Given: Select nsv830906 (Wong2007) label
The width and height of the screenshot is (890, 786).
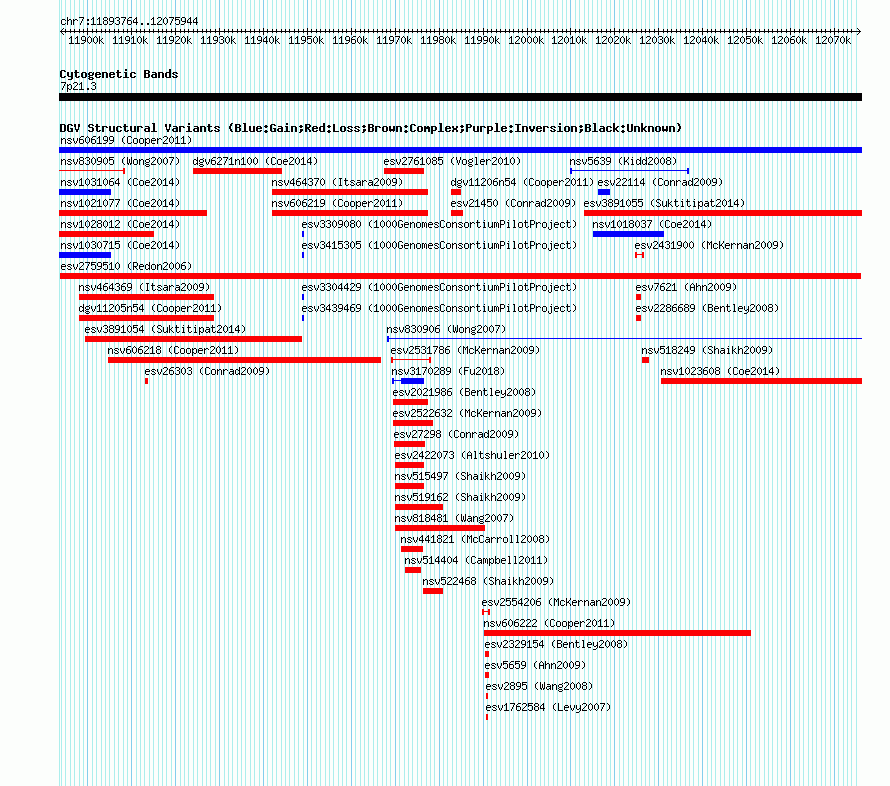Looking at the screenshot, I should coord(446,329).
